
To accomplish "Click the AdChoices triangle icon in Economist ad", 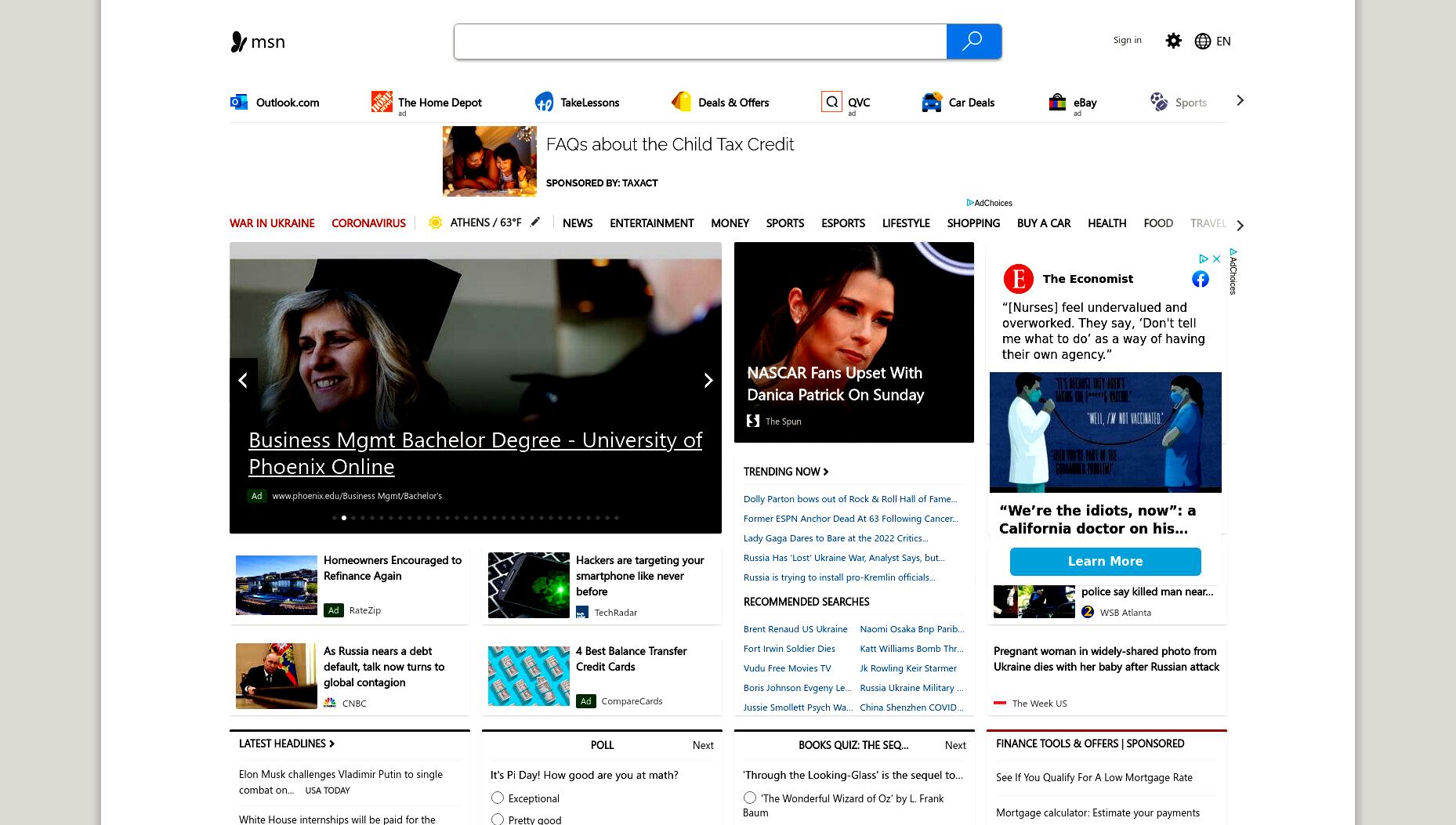I will tap(1204, 259).
